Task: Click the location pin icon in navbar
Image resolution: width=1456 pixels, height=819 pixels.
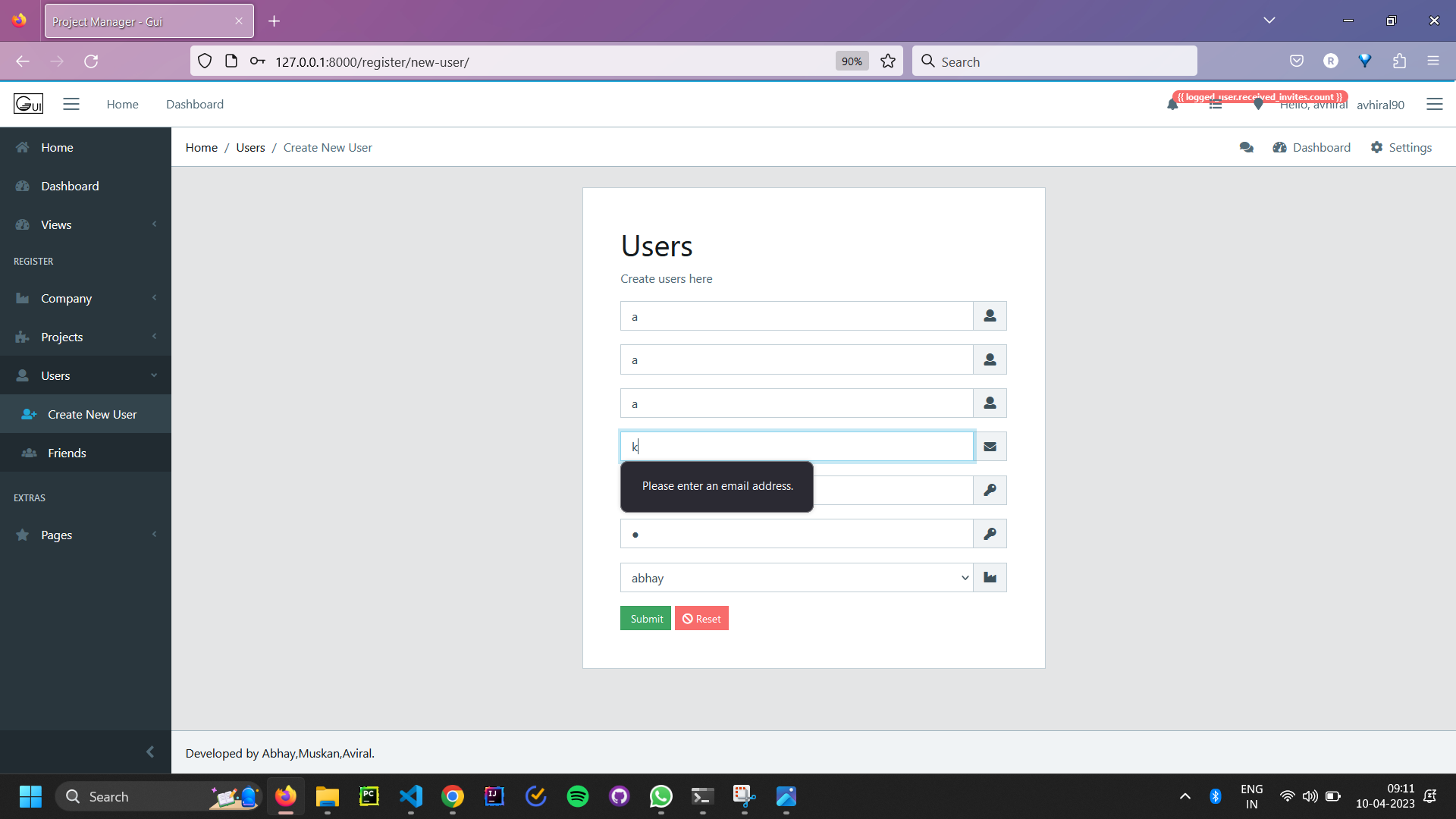Action: tap(1257, 105)
